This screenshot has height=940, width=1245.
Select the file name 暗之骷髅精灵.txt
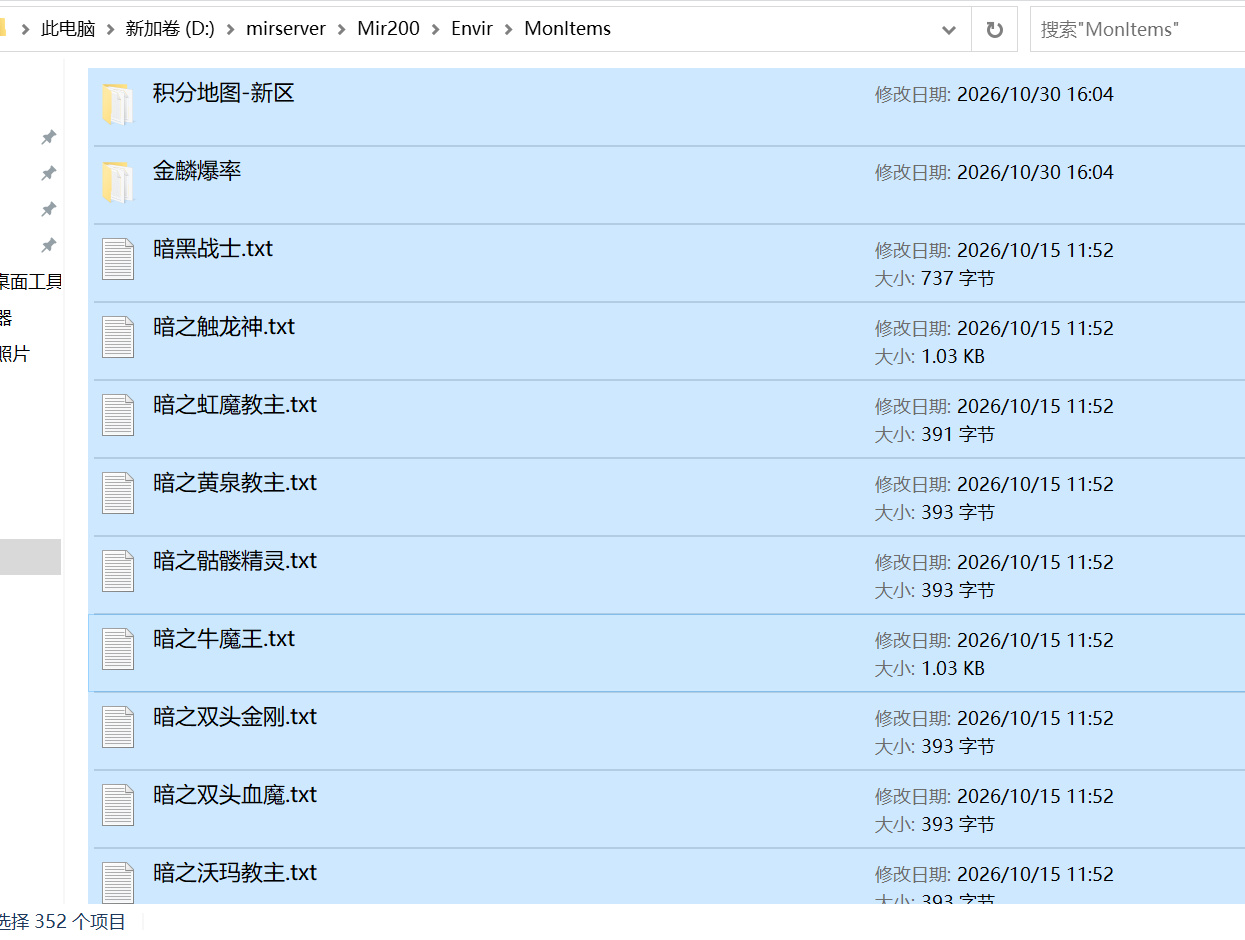click(235, 561)
